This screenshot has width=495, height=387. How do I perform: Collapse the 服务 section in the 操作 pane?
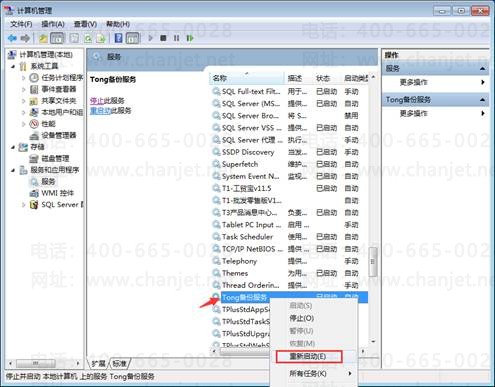[482, 69]
